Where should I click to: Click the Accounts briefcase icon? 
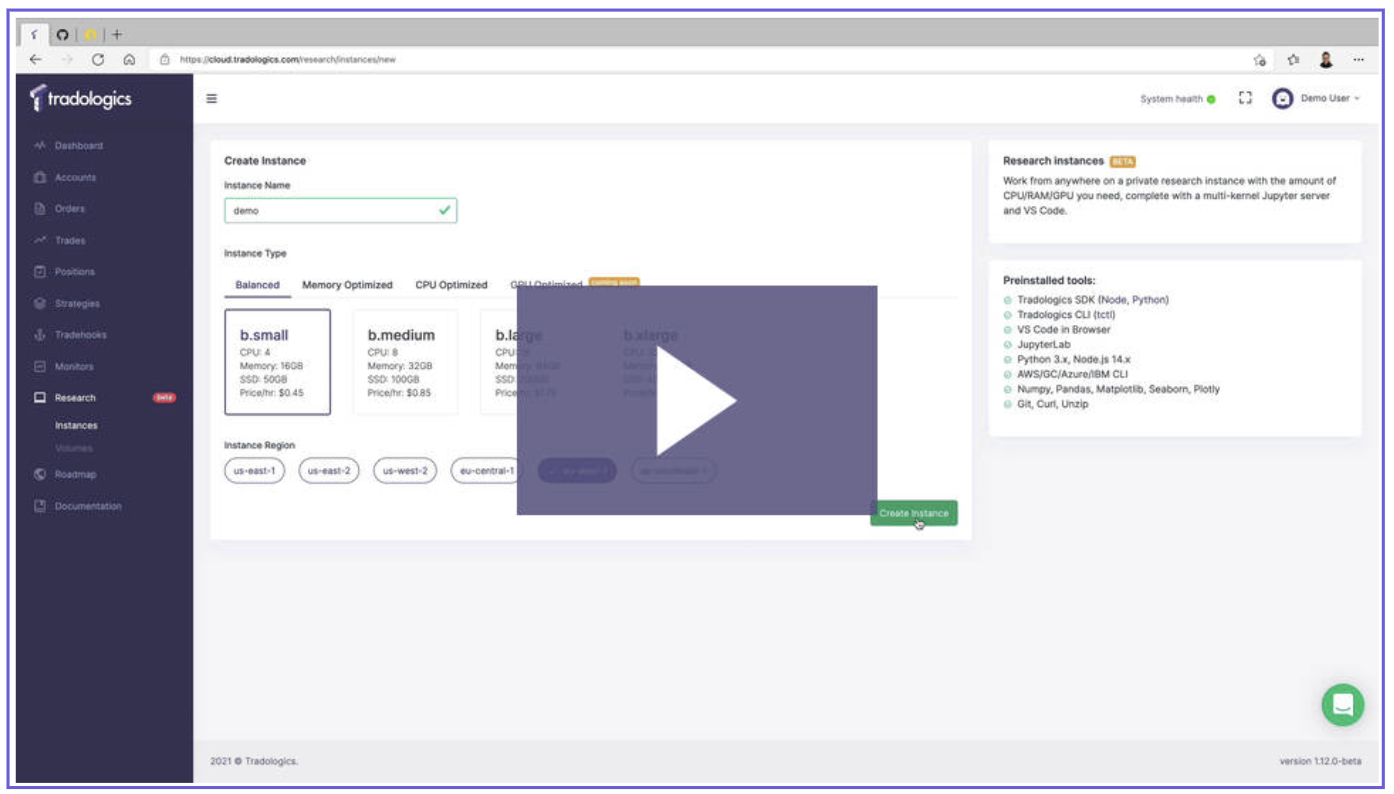(x=40, y=178)
